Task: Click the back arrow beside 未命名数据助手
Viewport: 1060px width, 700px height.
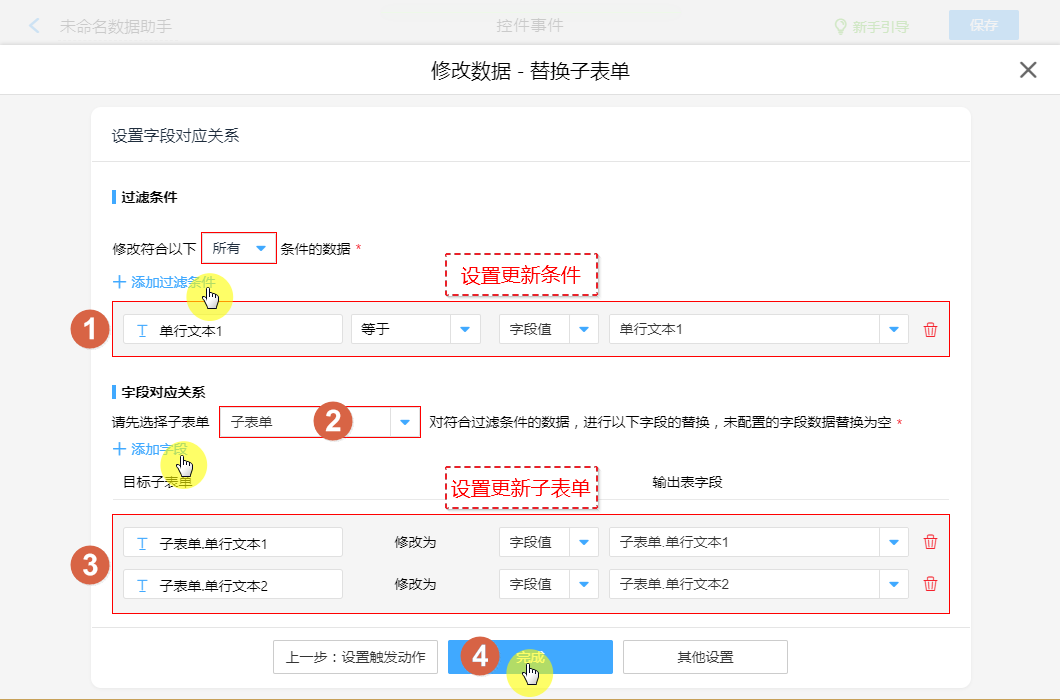Action: [x=35, y=26]
